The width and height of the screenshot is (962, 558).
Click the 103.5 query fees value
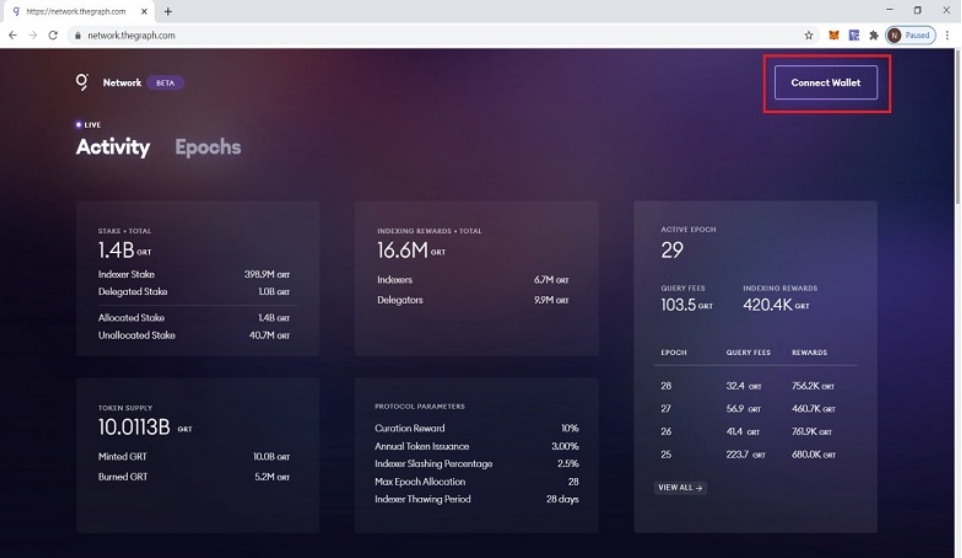pyautogui.click(x=678, y=305)
